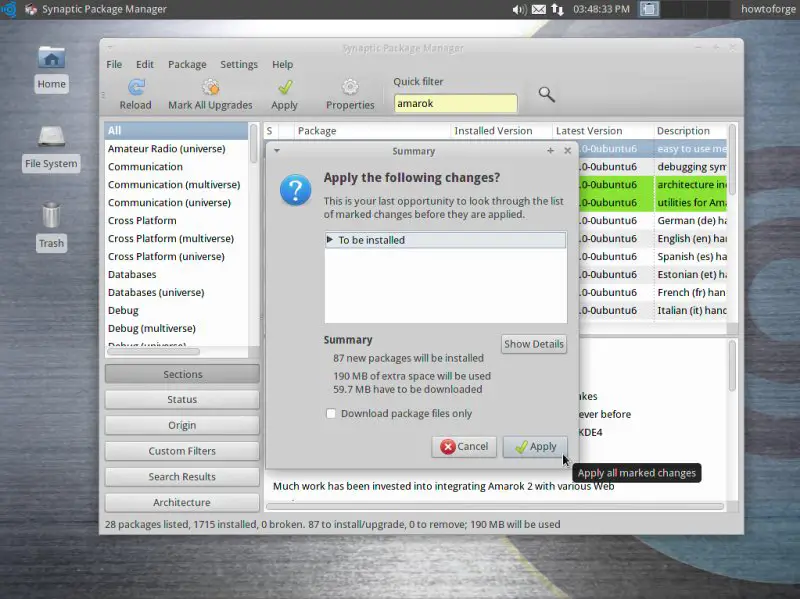Select All in the sections list
The height and width of the screenshot is (599, 800).
[x=177, y=131]
